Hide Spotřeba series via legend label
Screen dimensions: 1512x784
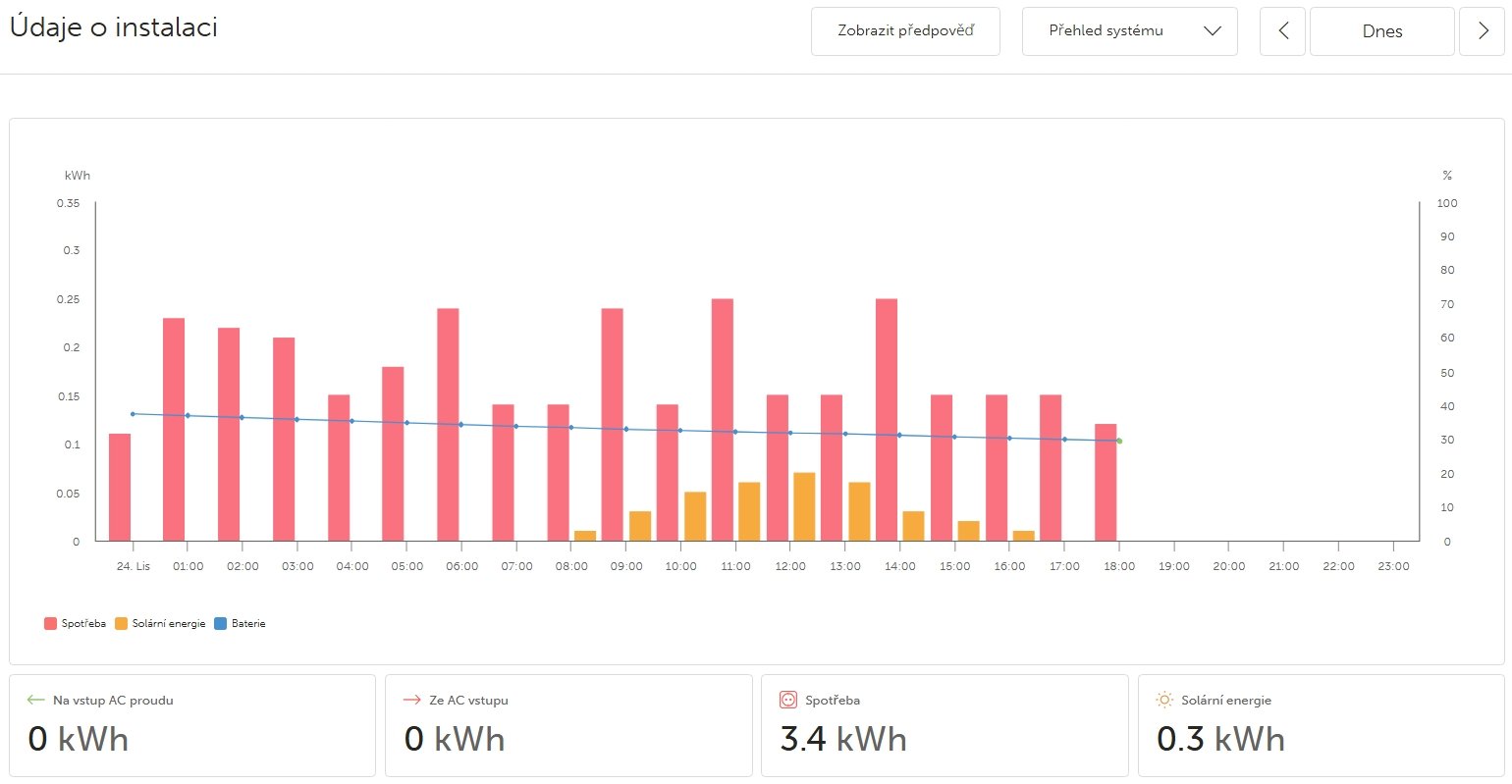(x=83, y=624)
